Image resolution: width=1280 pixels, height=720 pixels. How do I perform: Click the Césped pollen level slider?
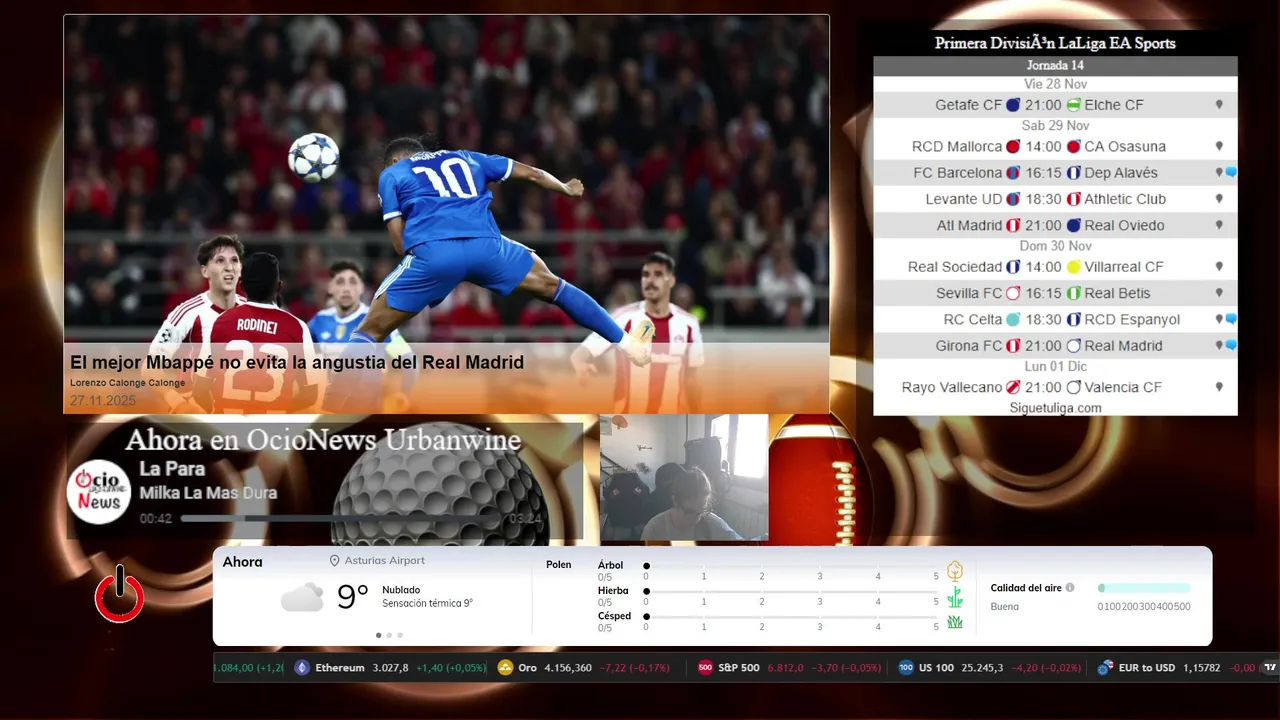click(x=791, y=617)
